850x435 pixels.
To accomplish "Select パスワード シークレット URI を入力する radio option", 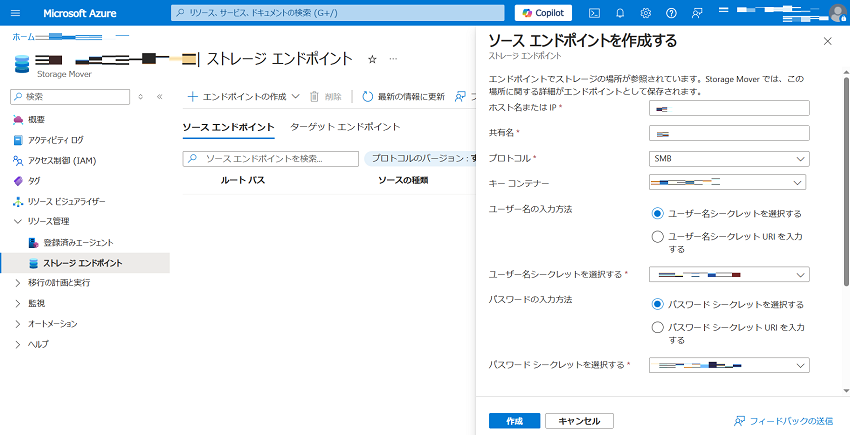I will pyautogui.click(x=657, y=327).
